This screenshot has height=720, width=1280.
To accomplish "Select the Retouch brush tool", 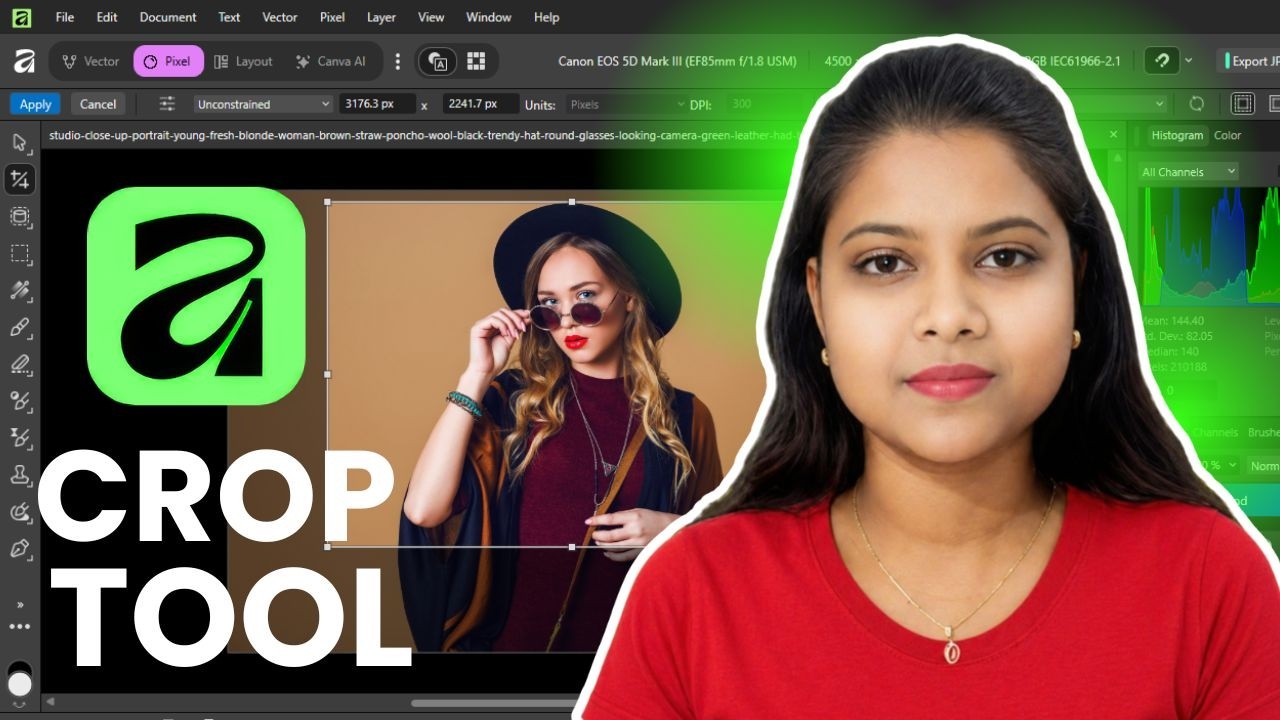I will 19,512.
